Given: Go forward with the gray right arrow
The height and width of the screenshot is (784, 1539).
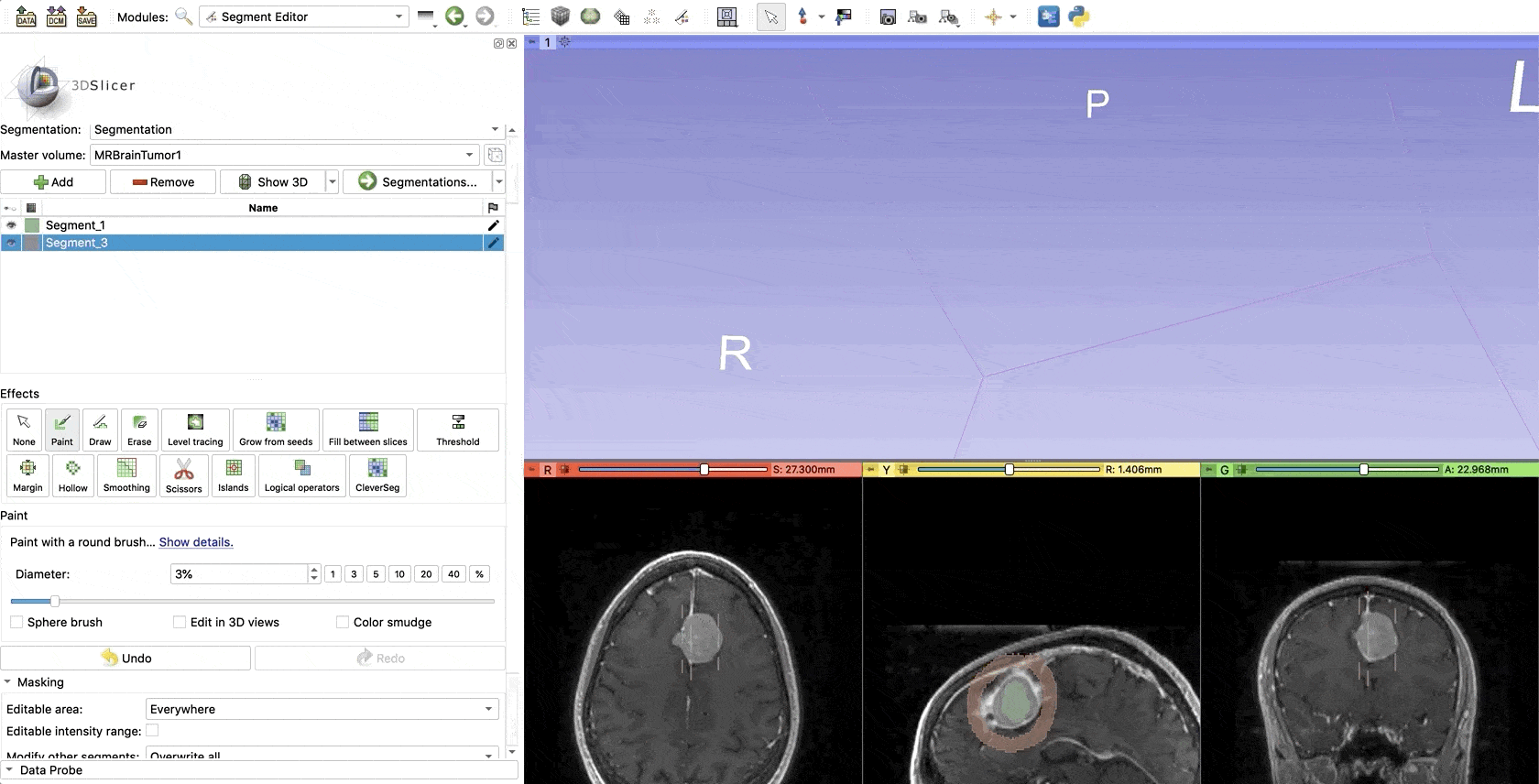Looking at the screenshot, I should tap(485, 16).
